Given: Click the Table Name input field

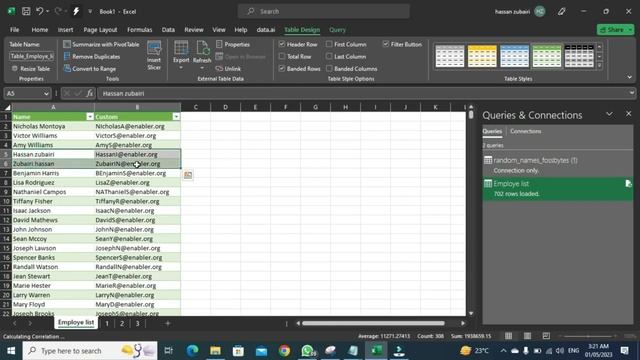Looking at the screenshot, I should tap(32, 56).
